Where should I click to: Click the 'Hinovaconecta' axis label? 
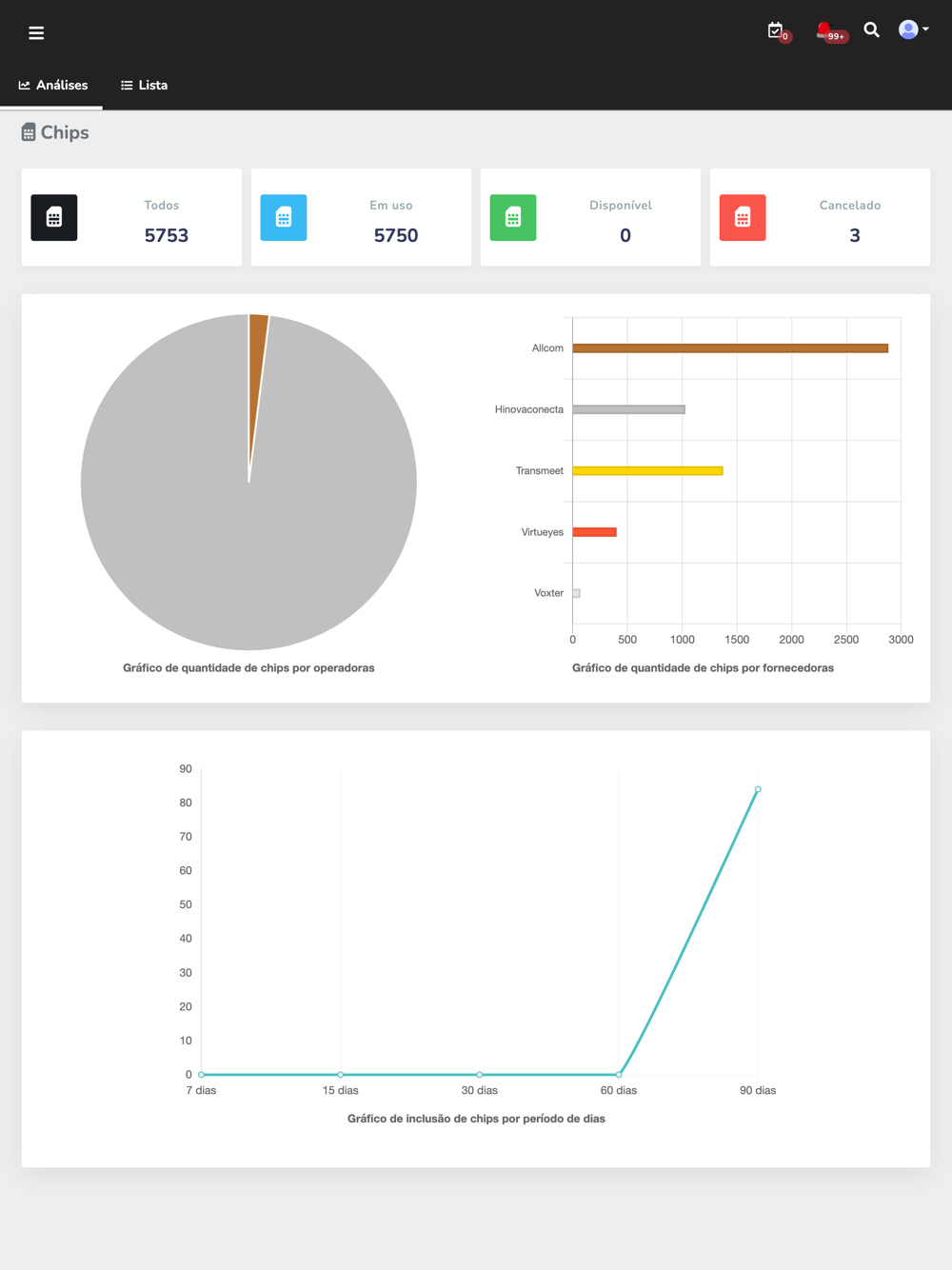[x=529, y=409]
